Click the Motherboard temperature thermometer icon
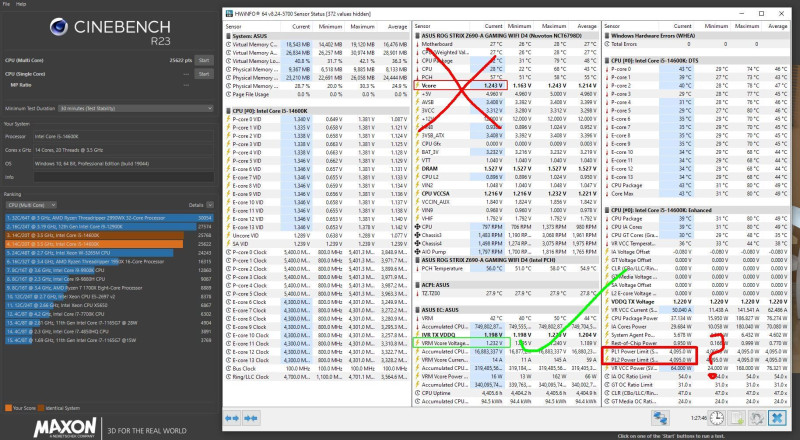The image size is (800, 440). pos(418,44)
